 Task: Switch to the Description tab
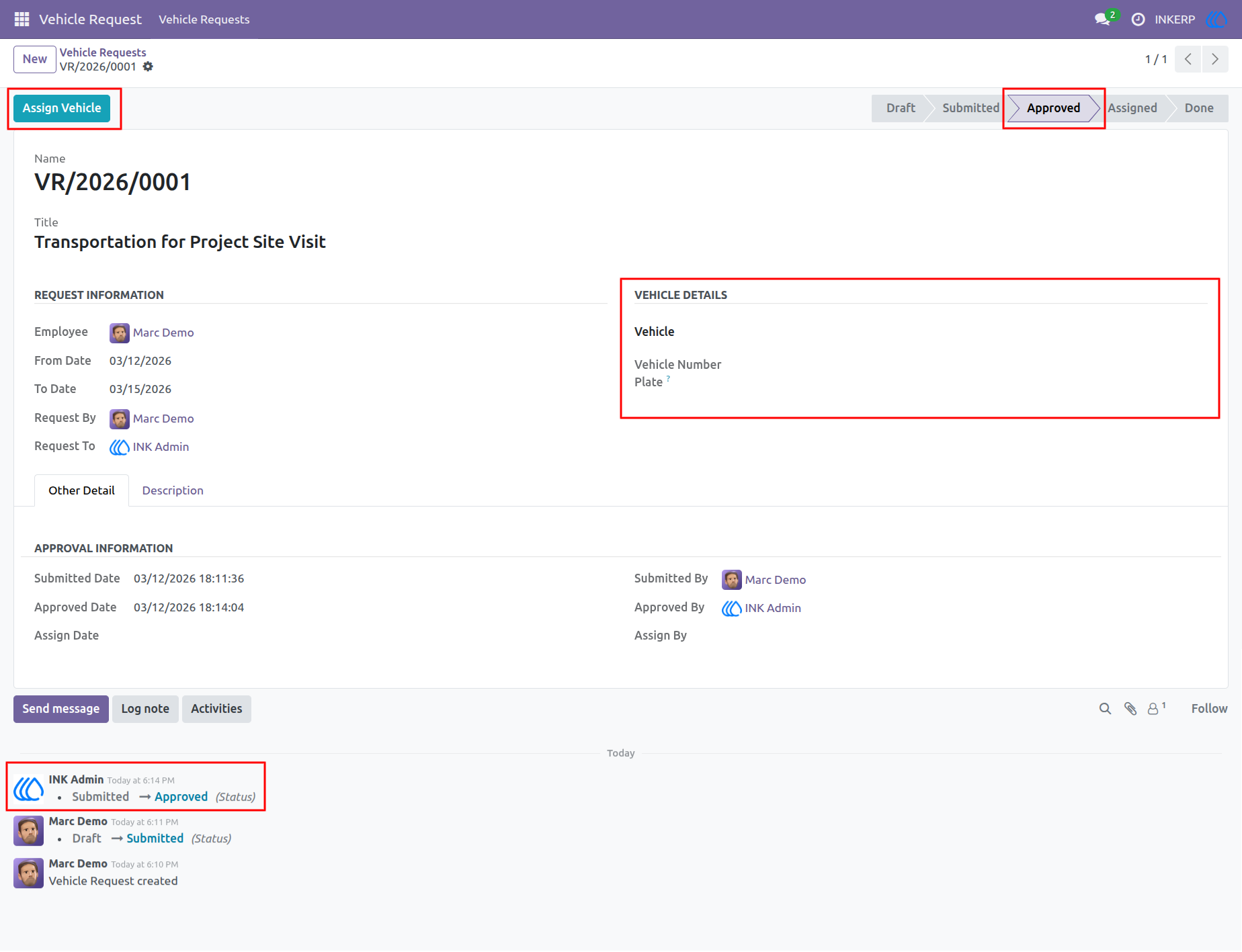[173, 490]
